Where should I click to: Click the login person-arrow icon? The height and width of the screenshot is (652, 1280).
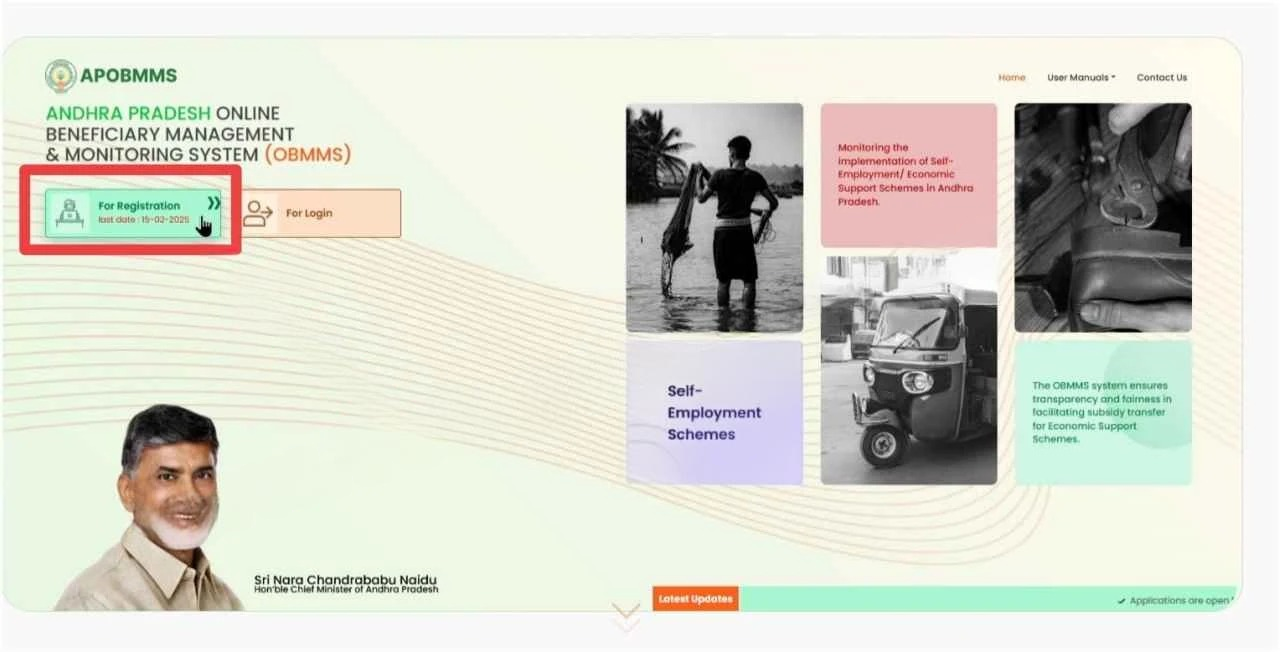coord(259,213)
